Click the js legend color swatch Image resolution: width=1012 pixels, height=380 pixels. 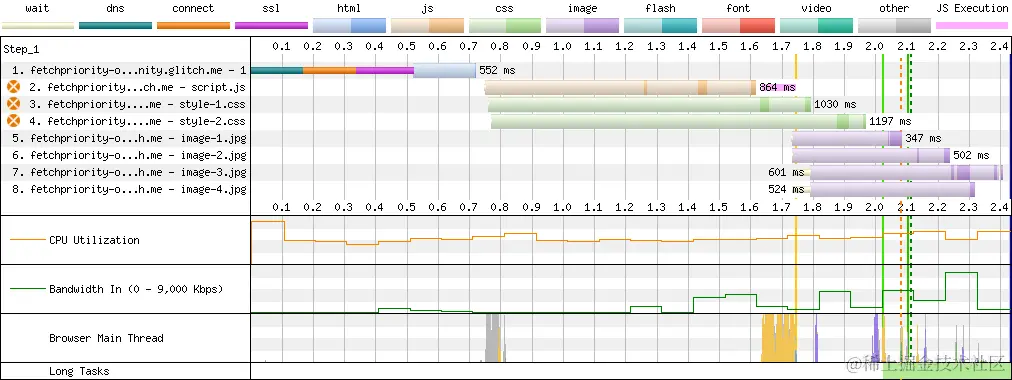(427, 26)
